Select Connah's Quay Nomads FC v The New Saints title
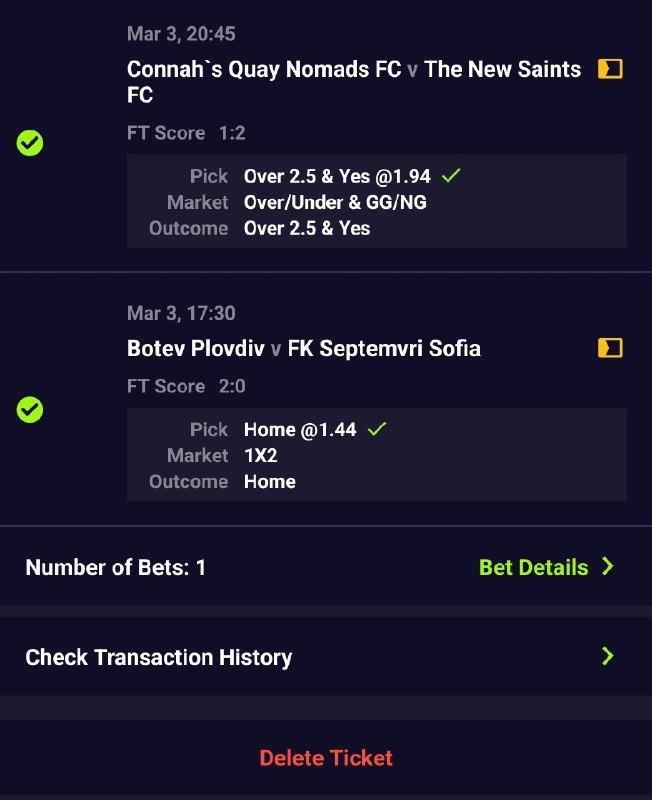Screen dimensions: 652x800 354,82
